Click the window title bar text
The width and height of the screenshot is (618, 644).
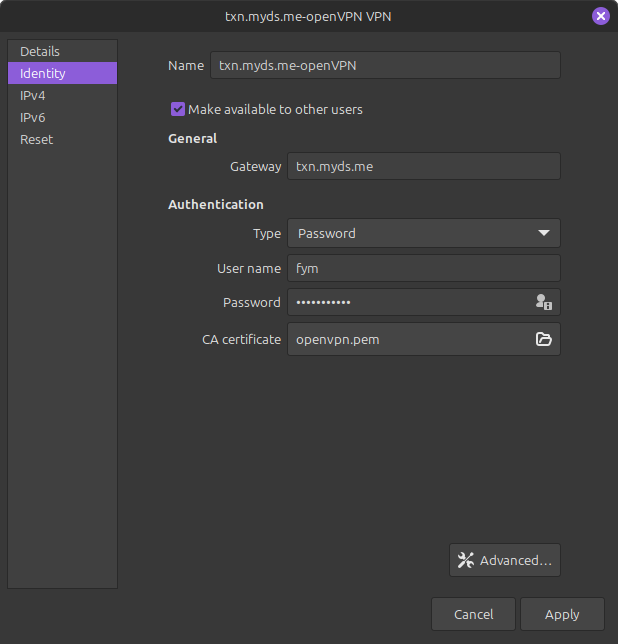(309, 16)
